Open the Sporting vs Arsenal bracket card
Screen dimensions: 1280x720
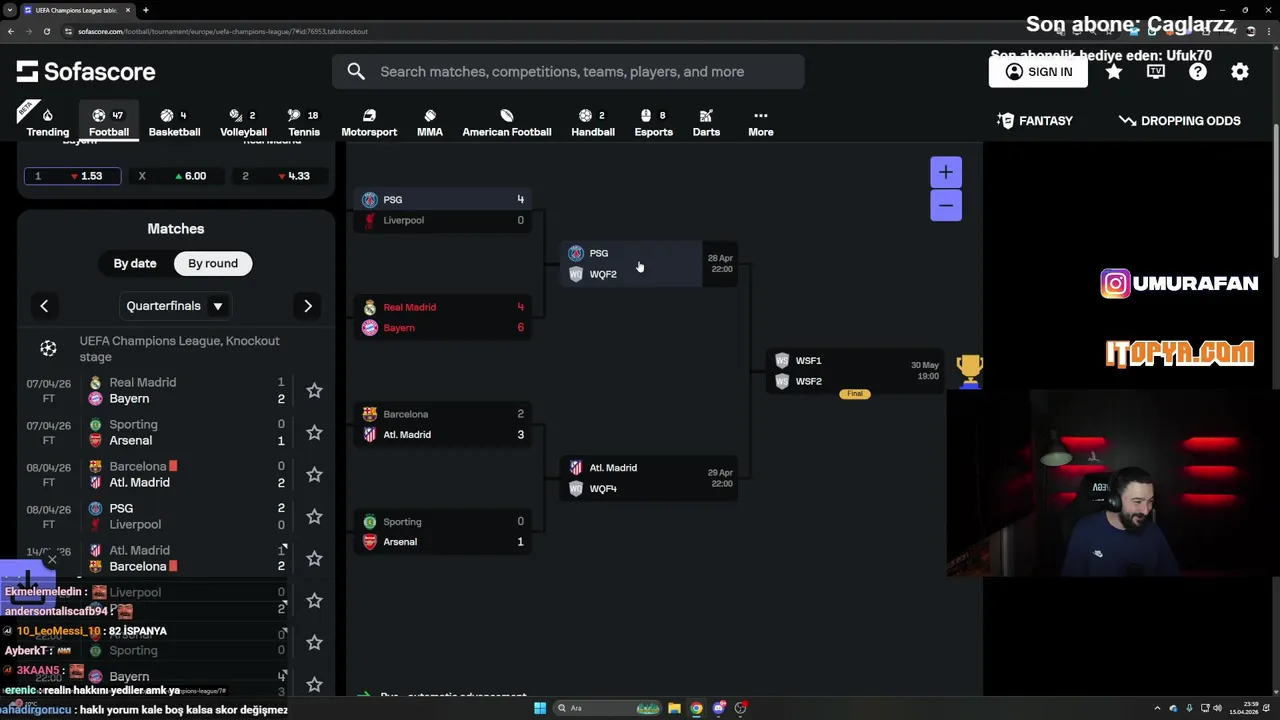[x=443, y=532]
